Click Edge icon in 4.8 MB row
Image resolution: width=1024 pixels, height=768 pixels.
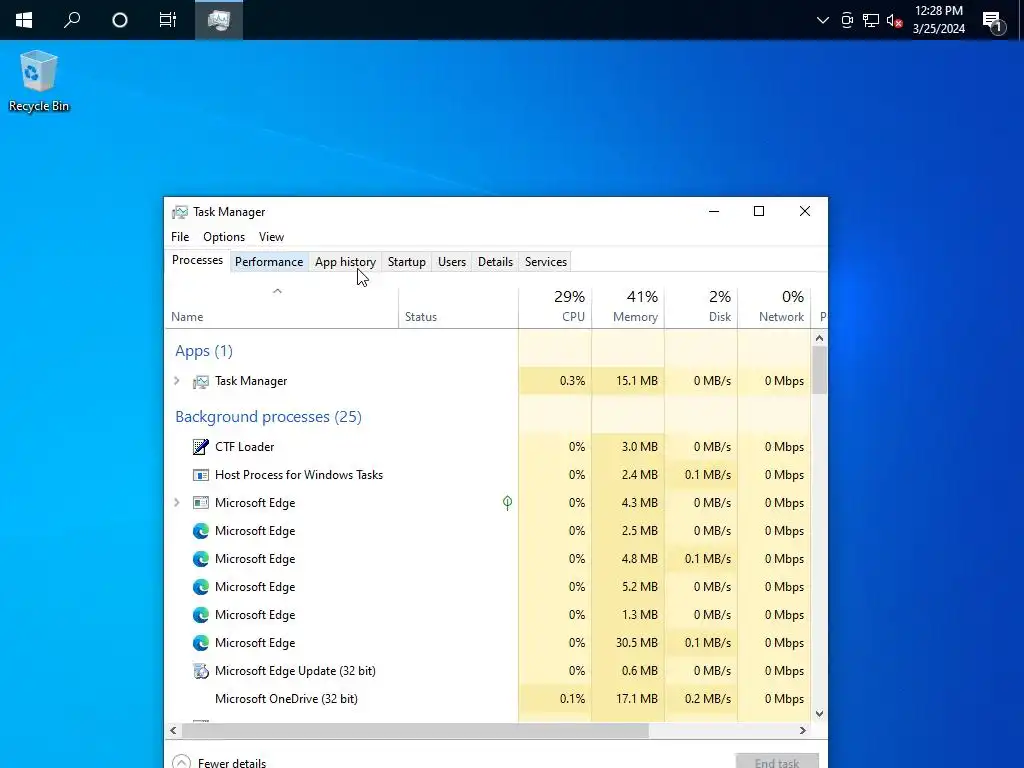[200, 559]
